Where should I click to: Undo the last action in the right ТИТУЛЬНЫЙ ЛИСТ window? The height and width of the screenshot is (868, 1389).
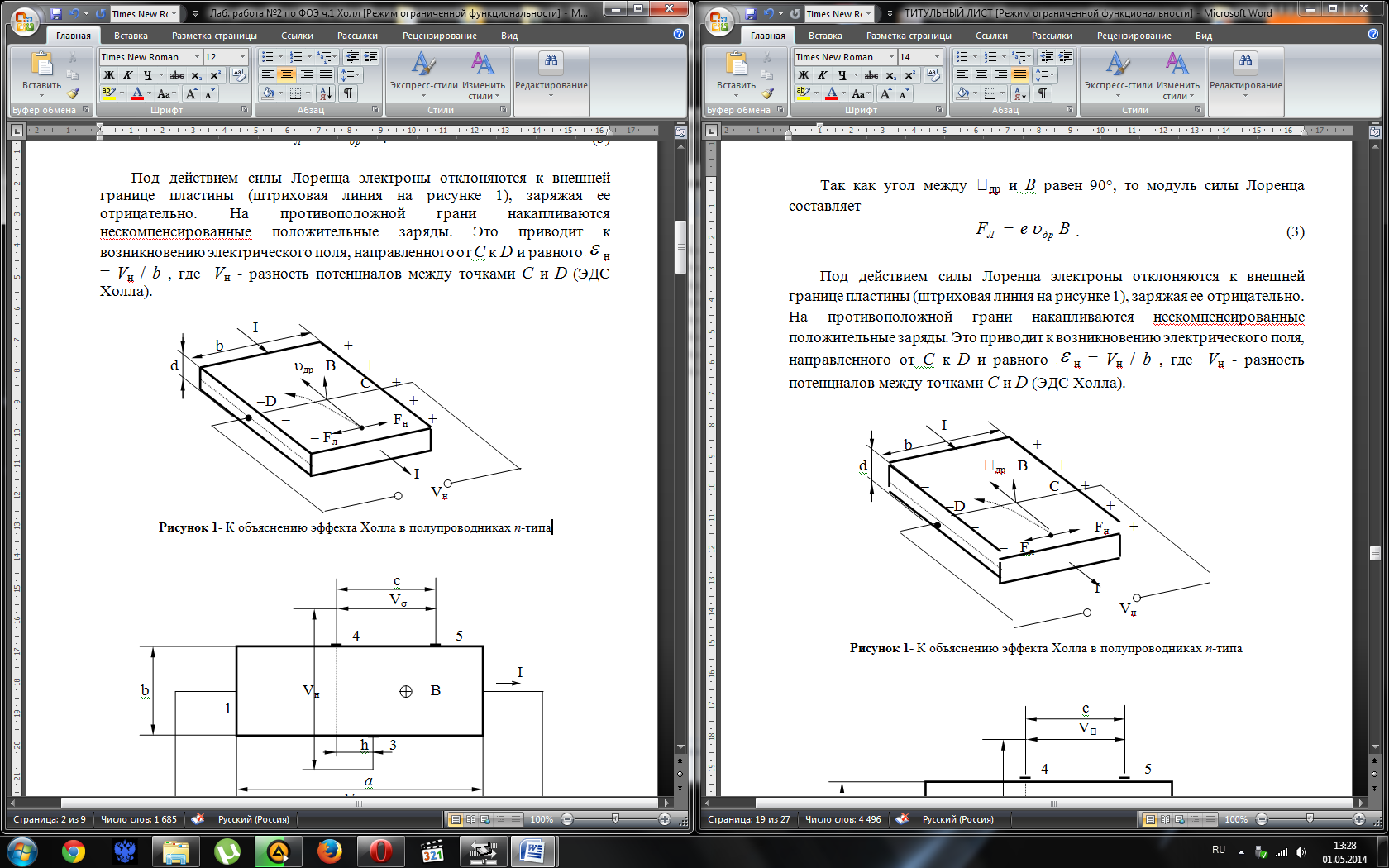point(770,14)
